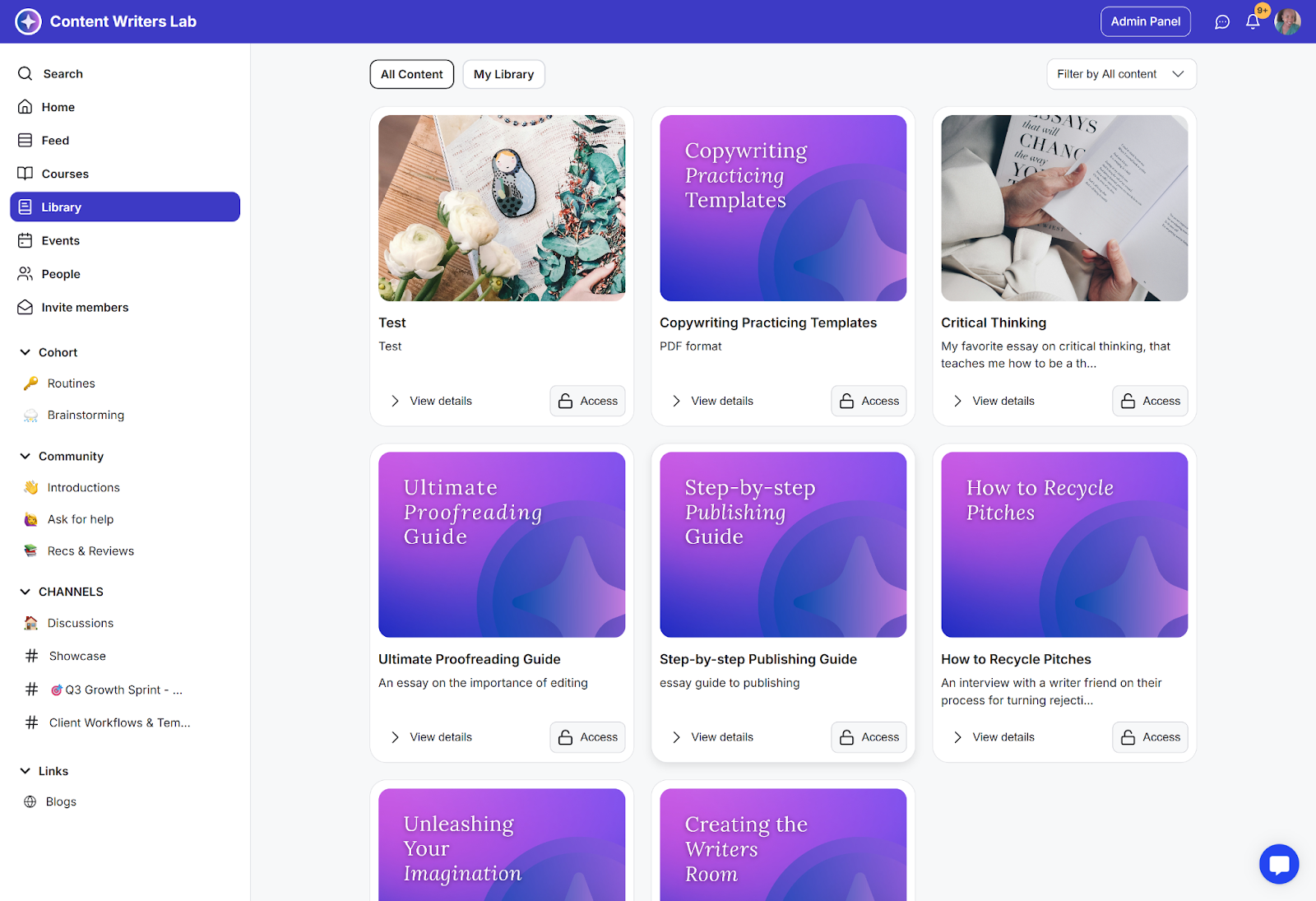
Task: Click the 'PDF format' description text
Action: tap(691, 346)
